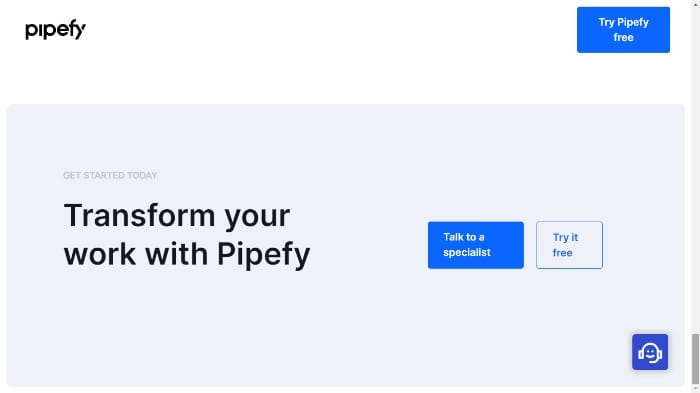Click the word free in Try Pipefy free

coord(623,38)
